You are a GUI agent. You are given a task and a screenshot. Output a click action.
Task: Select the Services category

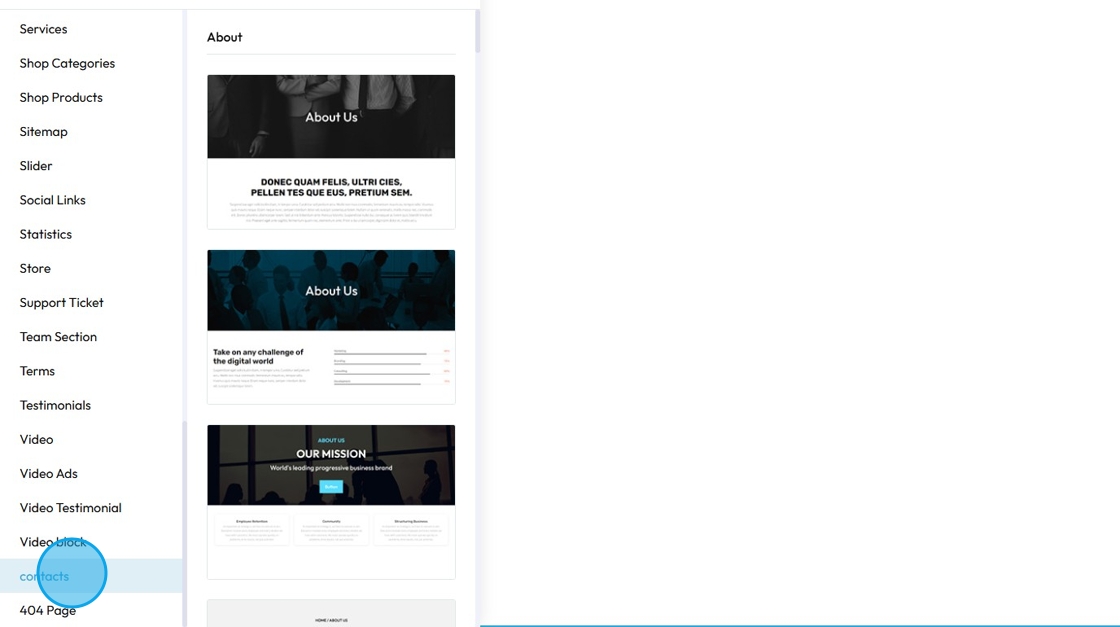[44, 29]
